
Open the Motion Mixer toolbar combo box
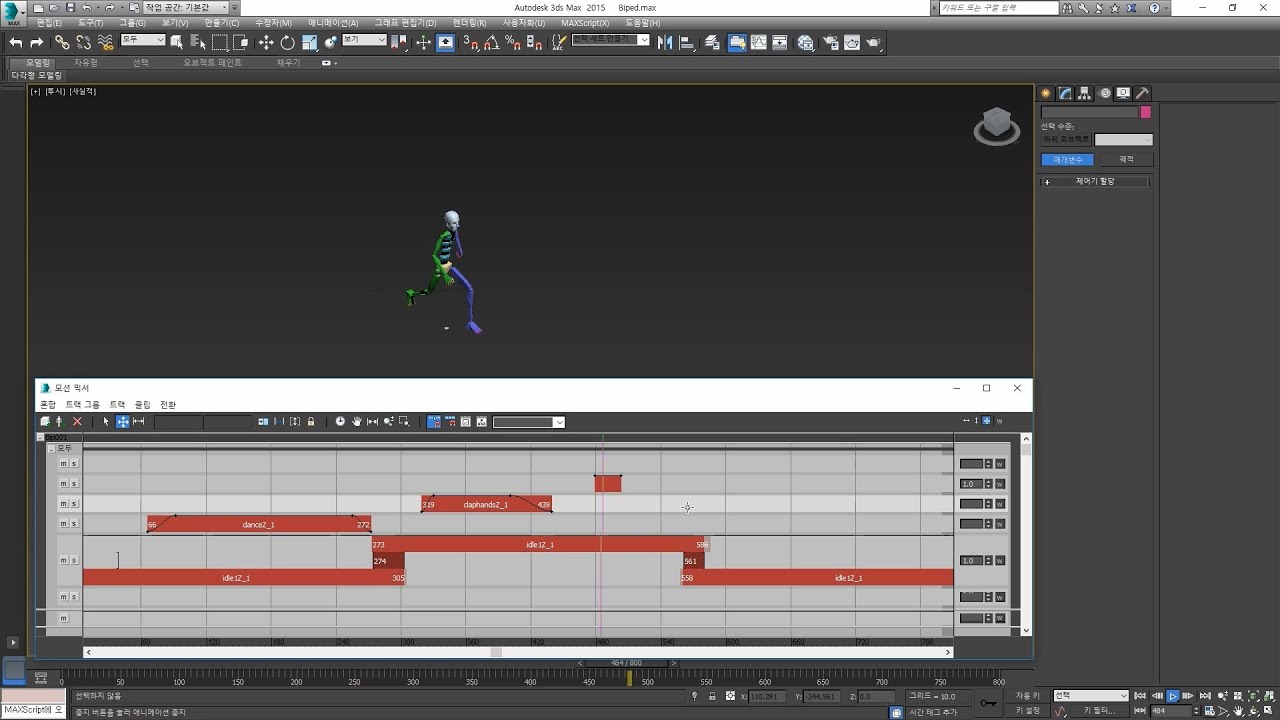529,422
